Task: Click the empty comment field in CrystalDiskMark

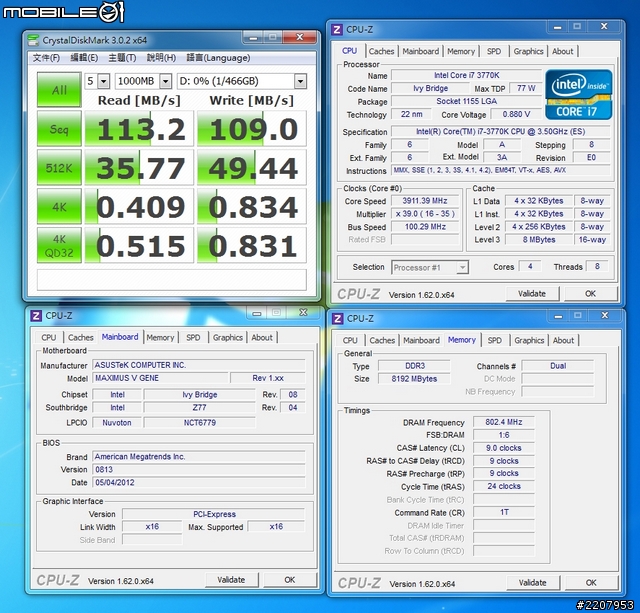Action: (172, 280)
